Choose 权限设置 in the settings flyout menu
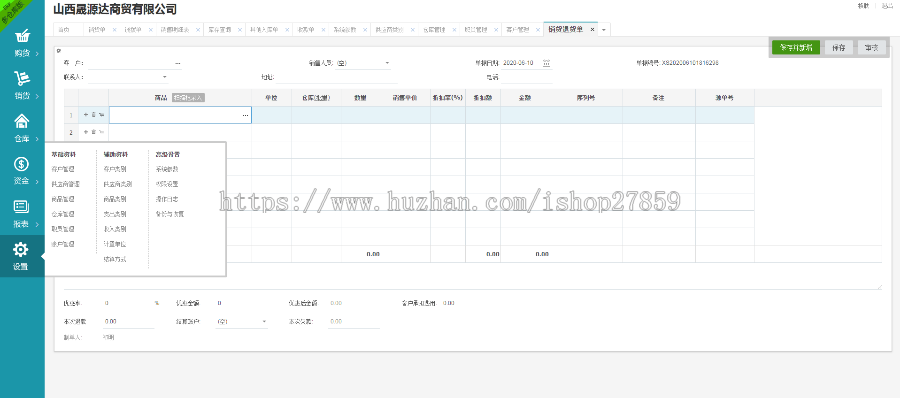This screenshot has width=900, height=398. pyautogui.click(x=167, y=184)
